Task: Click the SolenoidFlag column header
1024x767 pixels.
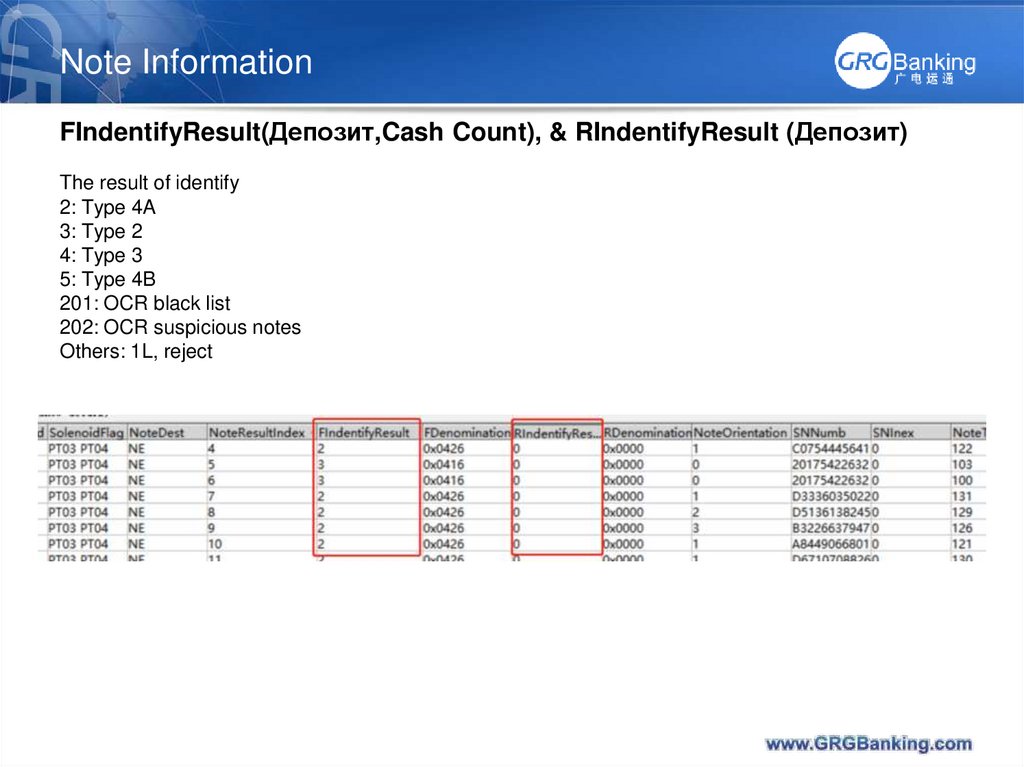Action: (x=79, y=432)
